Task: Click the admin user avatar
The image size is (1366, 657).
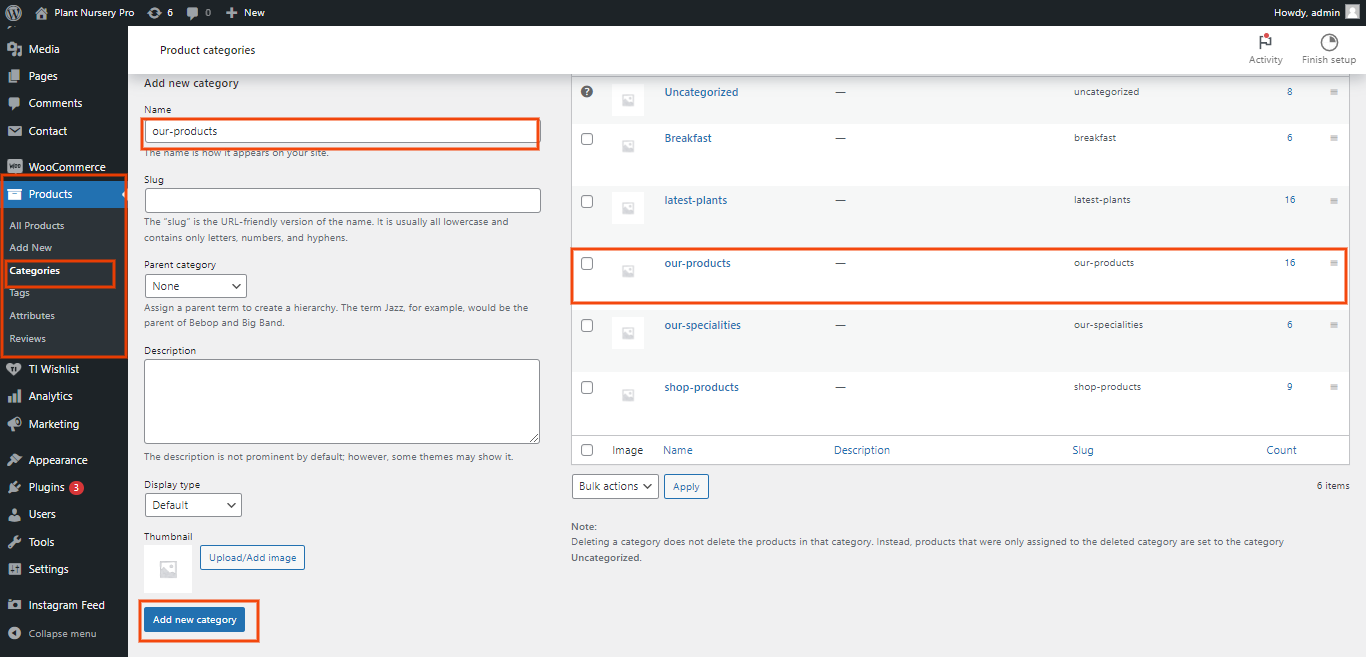Action: pos(1351,13)
